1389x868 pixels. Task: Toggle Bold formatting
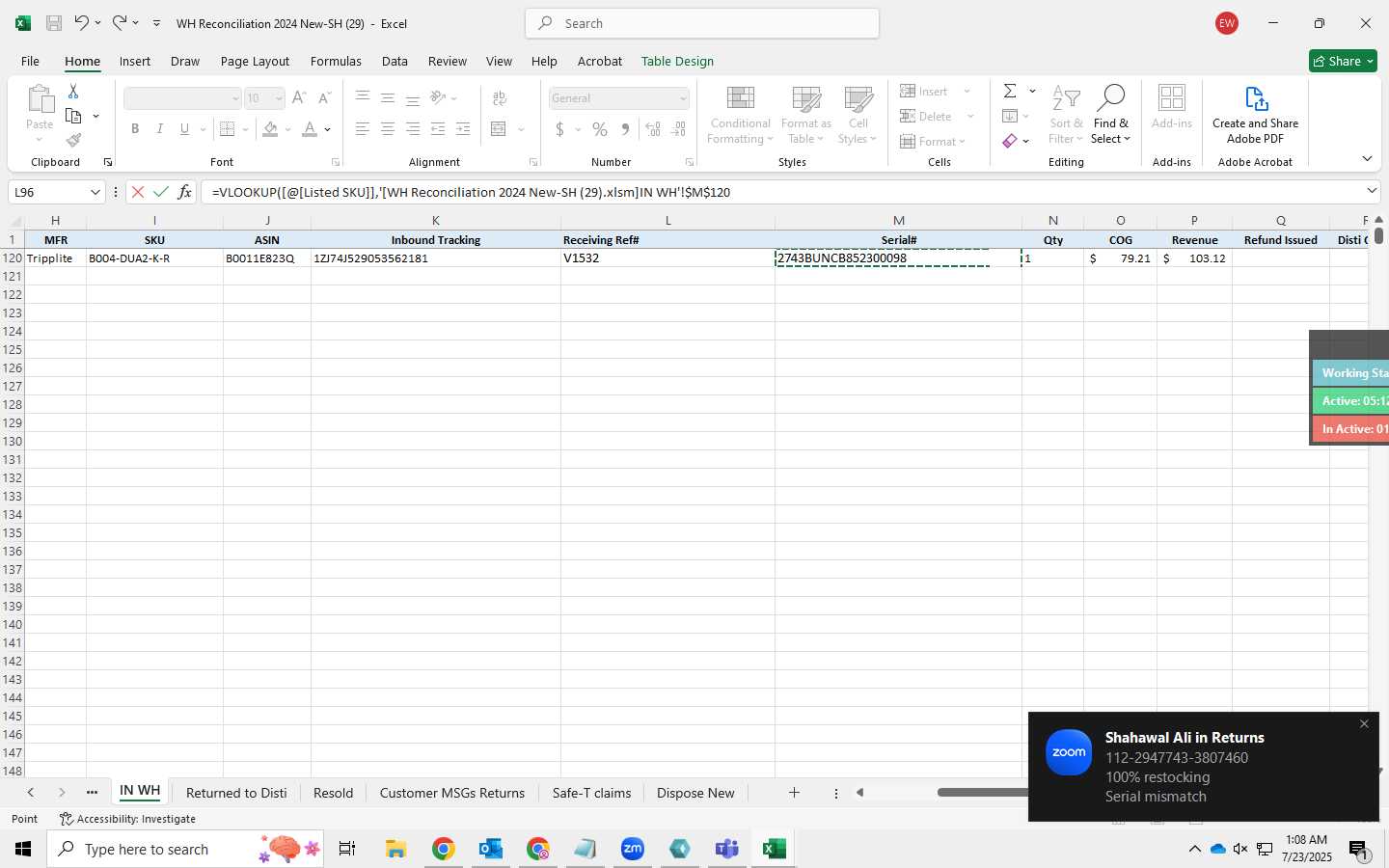(135, 129)
